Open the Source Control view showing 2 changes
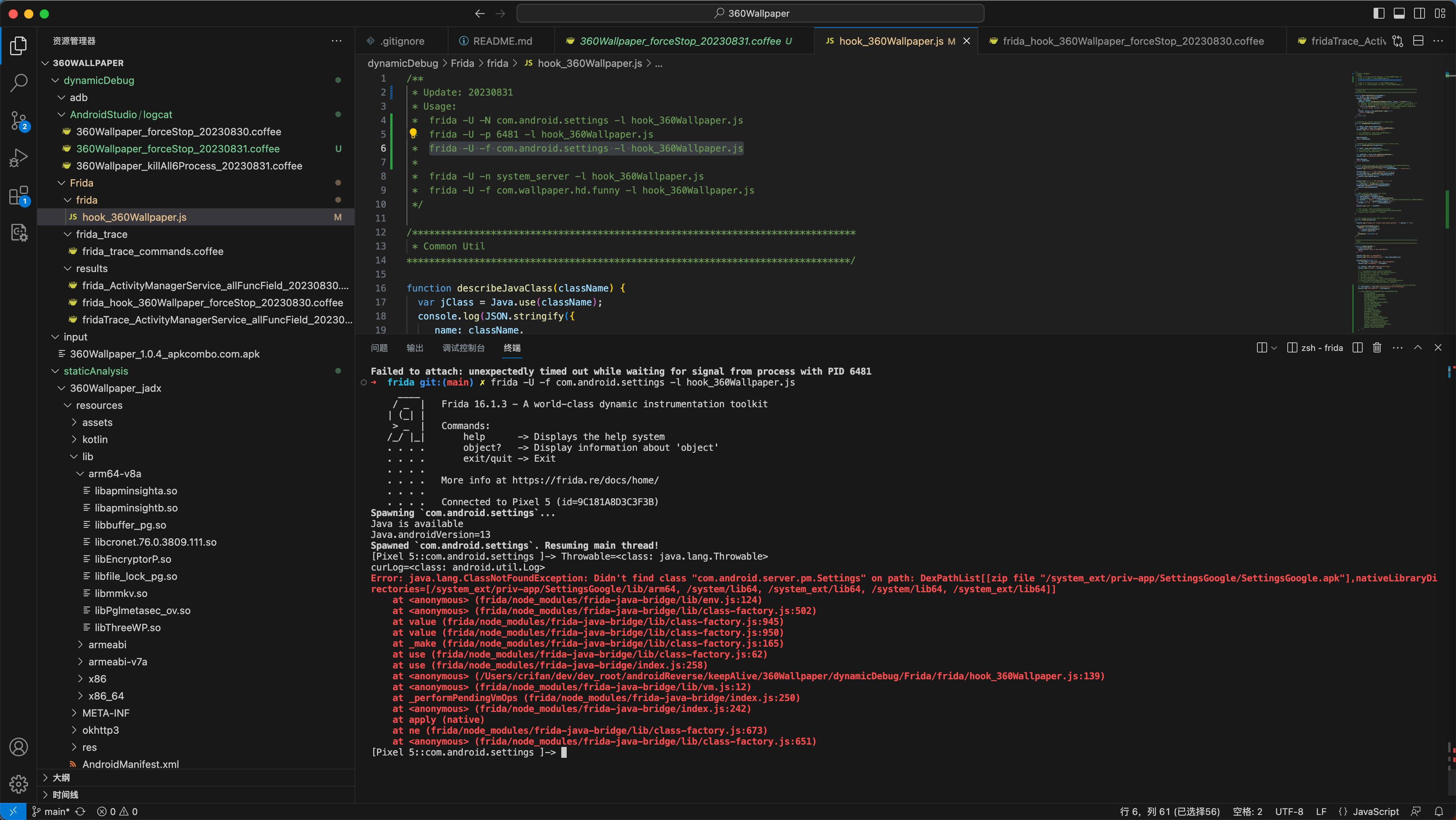This screenshot has height=820, width=1456. click(x=19, y=120)
